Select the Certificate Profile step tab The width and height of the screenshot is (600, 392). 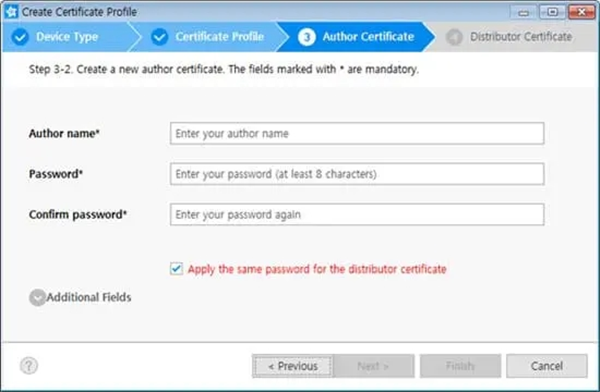209,37
